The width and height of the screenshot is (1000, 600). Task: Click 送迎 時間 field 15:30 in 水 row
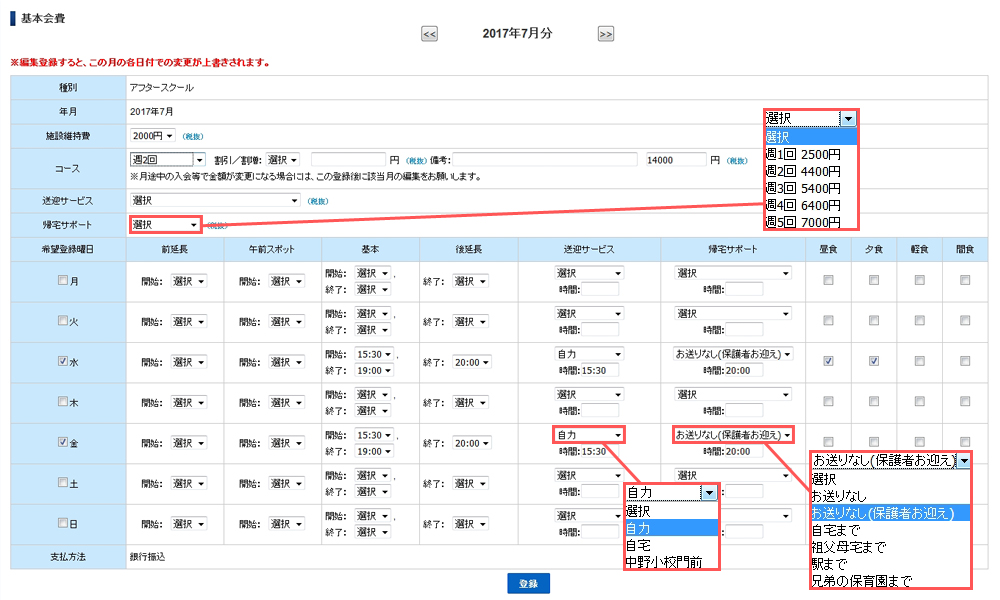(600, 370)
